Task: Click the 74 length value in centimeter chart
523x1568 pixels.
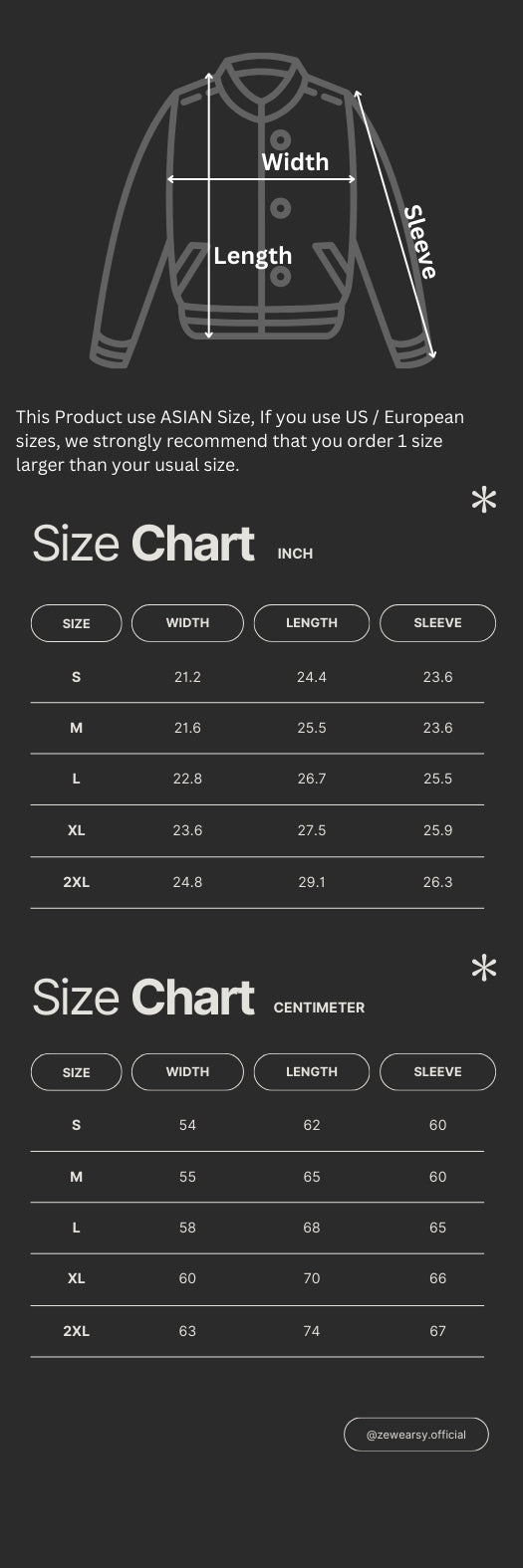Action: click(x=312, y=1331)
